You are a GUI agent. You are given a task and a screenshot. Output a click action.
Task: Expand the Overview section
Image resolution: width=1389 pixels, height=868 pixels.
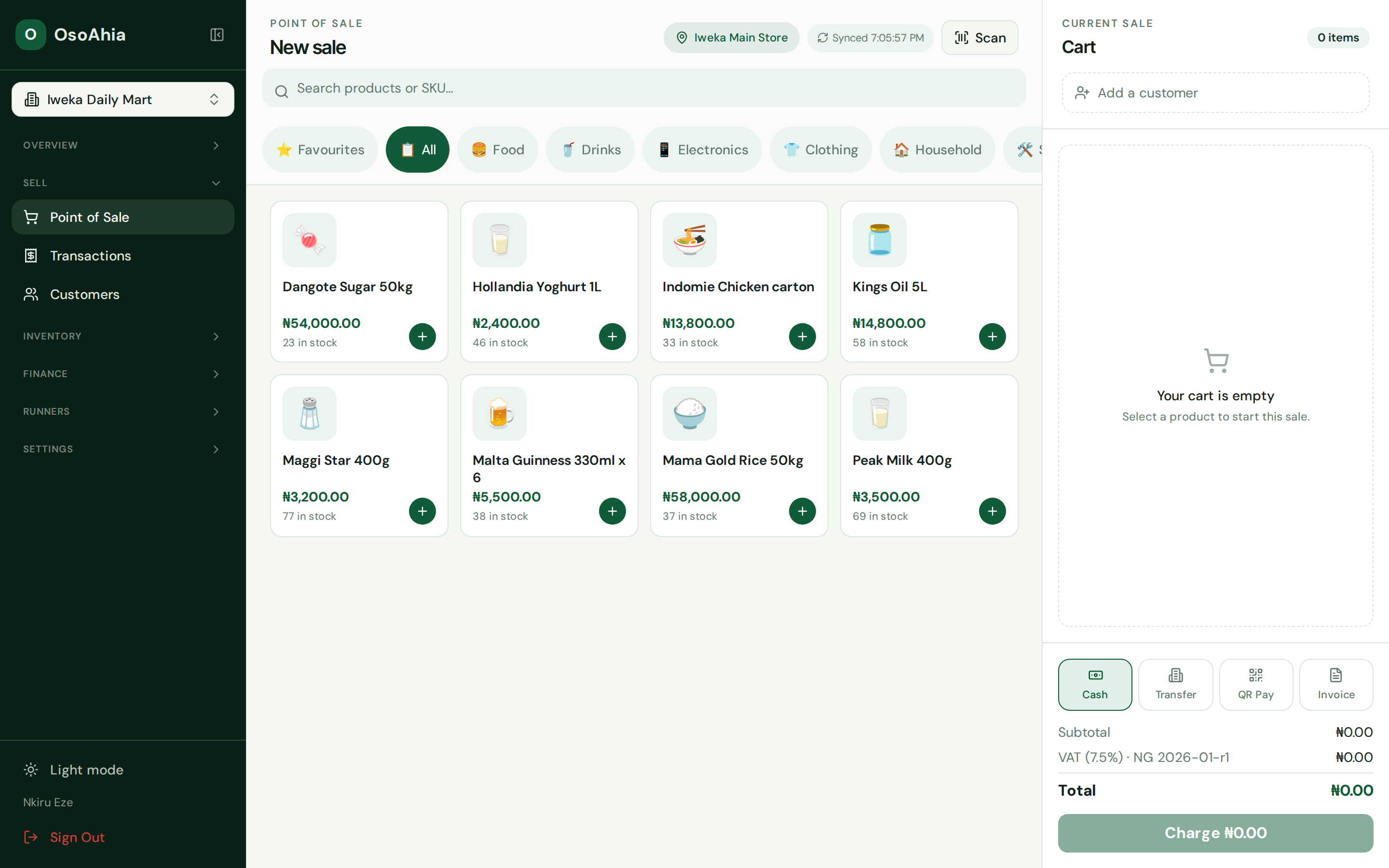pyautogui.click(x=123, y=145)
